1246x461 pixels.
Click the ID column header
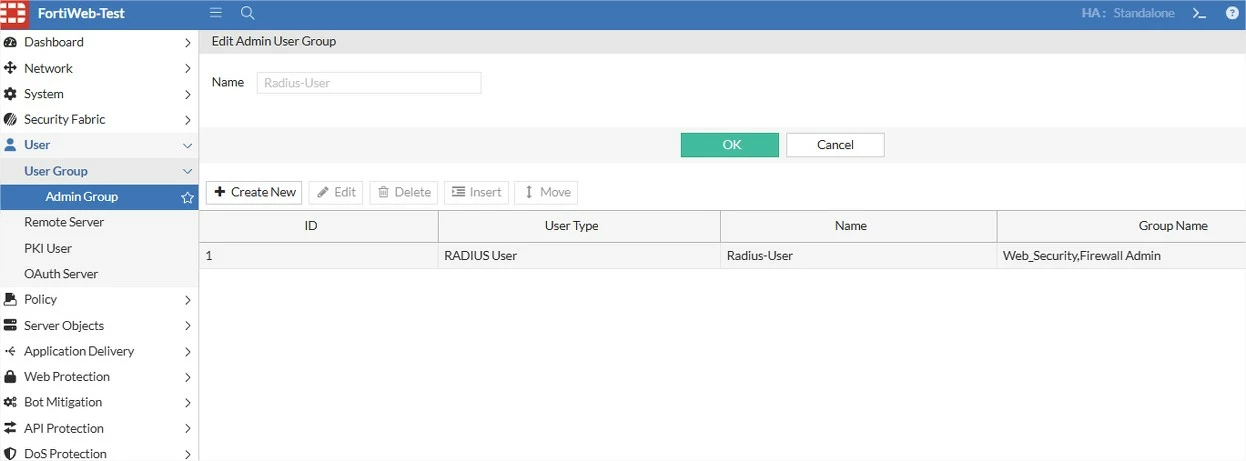tap(319, 226)
